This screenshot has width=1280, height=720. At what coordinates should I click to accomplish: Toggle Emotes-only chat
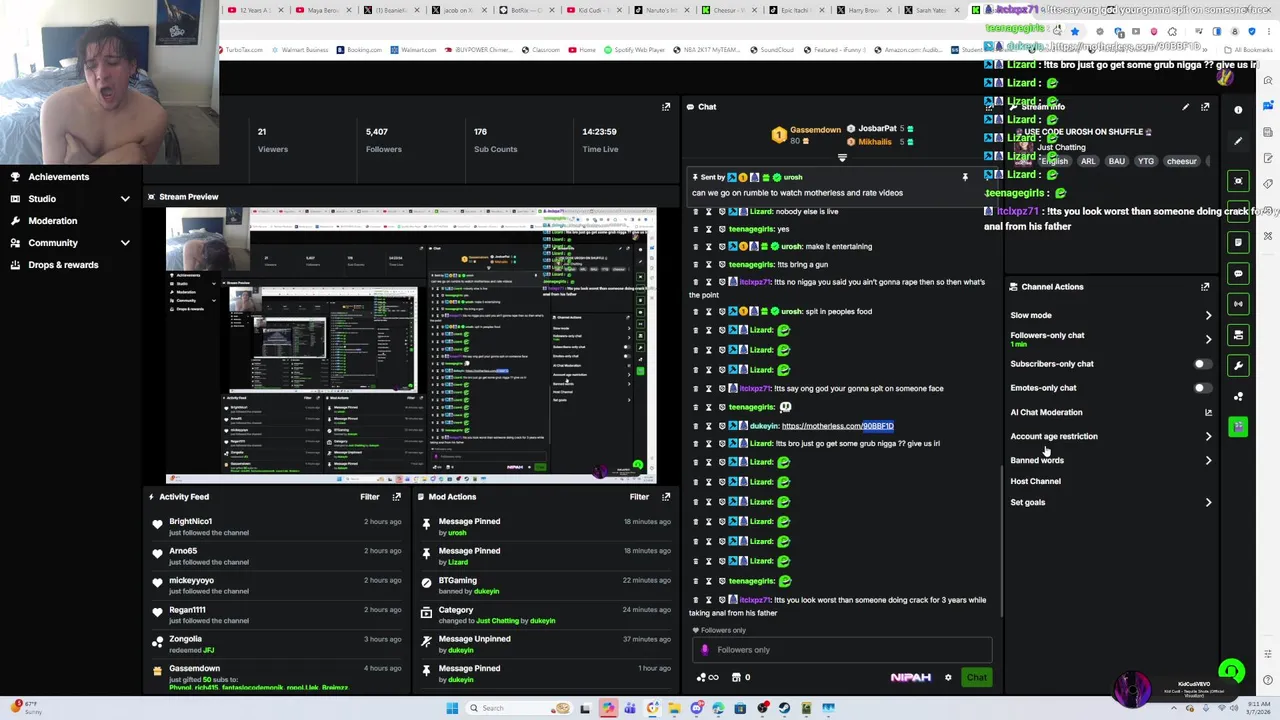pos(1202,388)
